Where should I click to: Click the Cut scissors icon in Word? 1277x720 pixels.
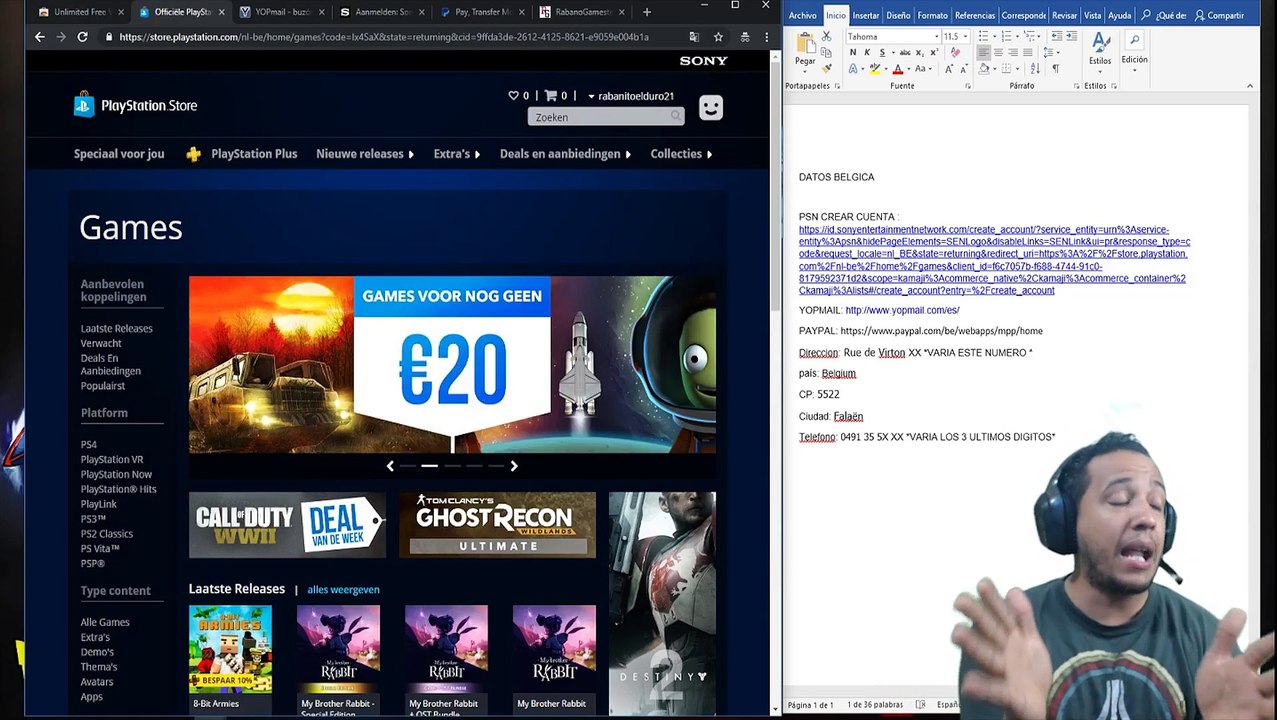[827, 36]
